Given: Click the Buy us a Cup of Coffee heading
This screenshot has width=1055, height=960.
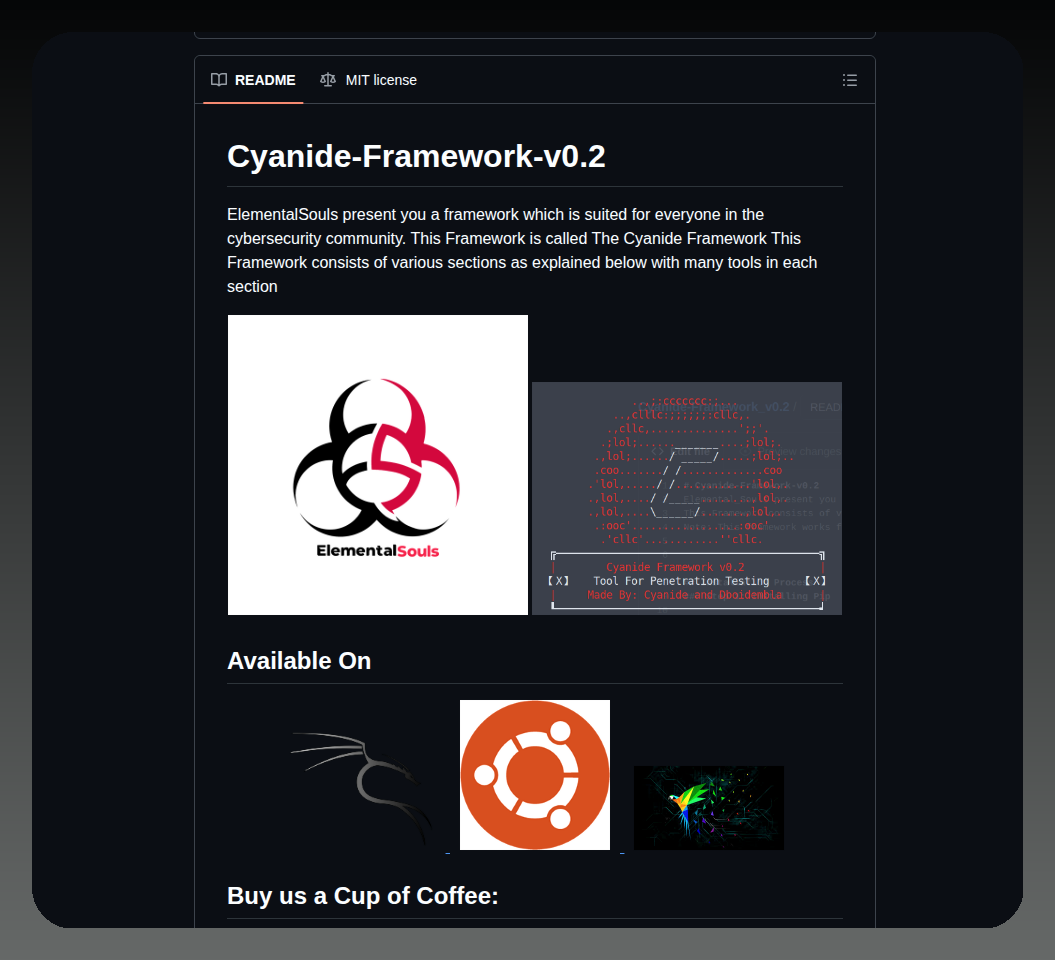Looking at the screenshot, I should point(363,896).
